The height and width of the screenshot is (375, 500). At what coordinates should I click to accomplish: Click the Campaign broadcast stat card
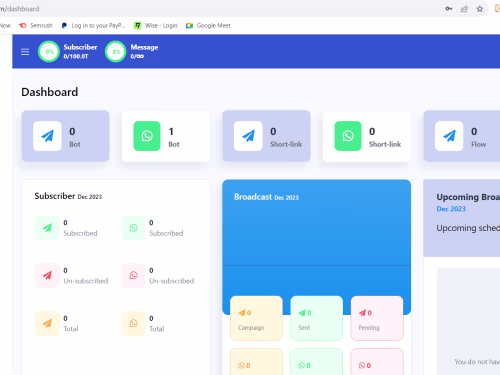click(x=256, y=318)
